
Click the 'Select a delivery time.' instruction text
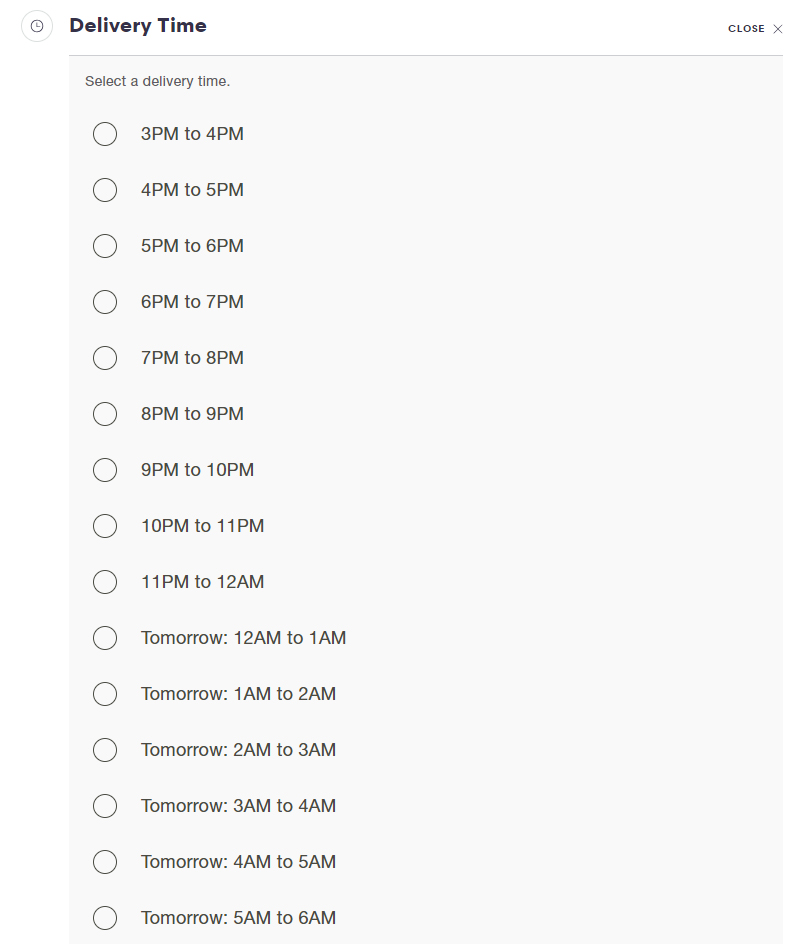tap(157, 81)
